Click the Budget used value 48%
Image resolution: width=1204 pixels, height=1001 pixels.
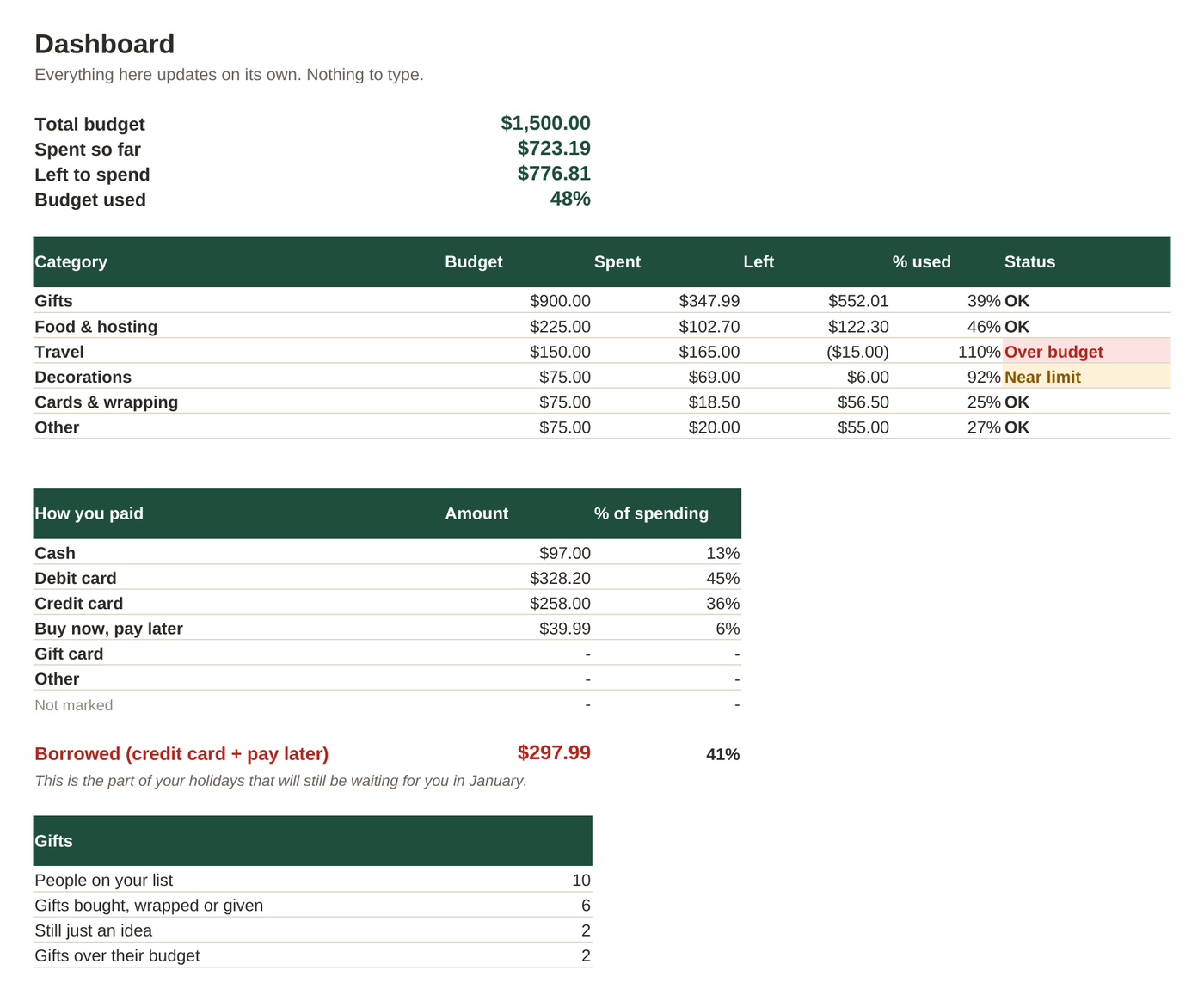(570, 199)
